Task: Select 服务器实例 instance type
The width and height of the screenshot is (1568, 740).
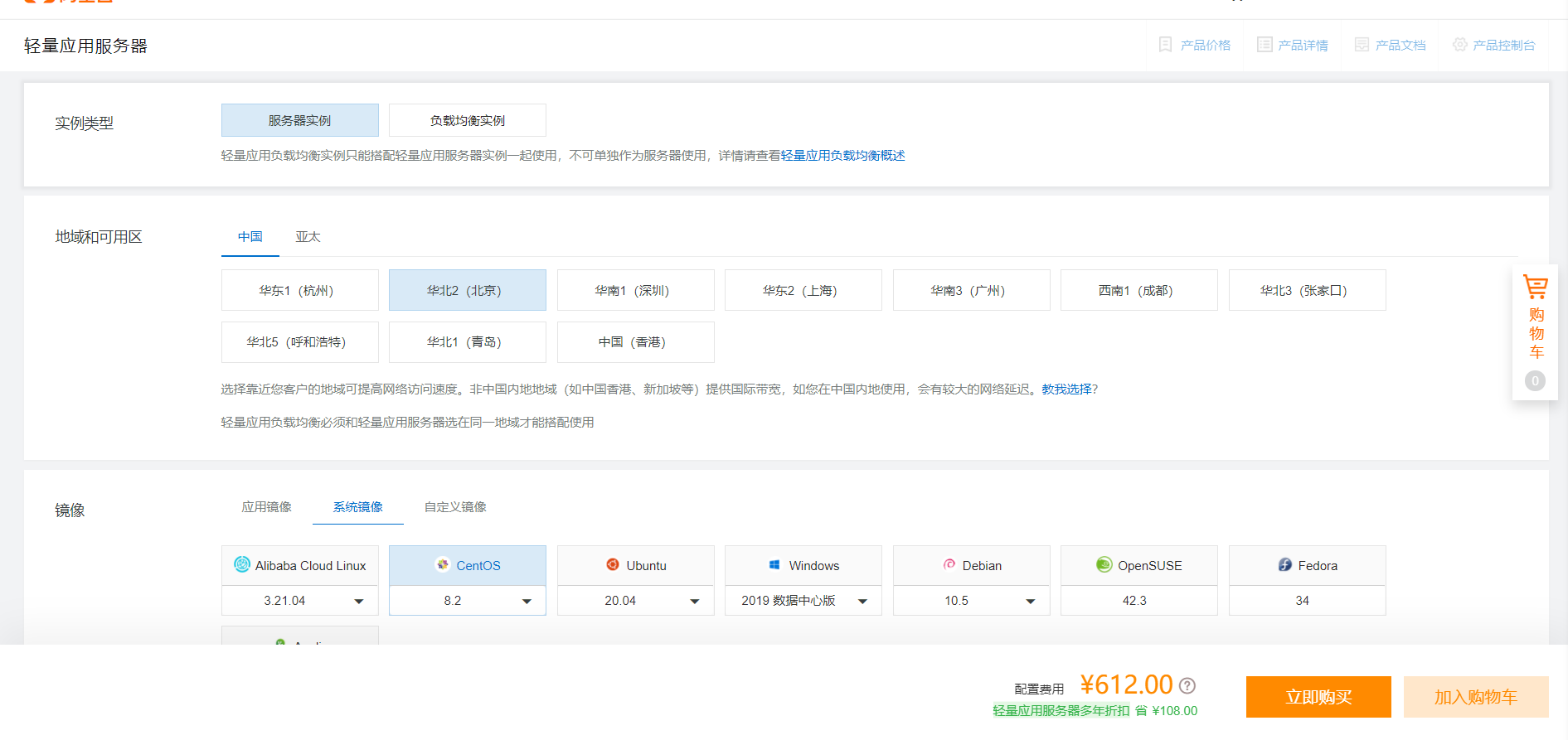Action: pos(300,120)
